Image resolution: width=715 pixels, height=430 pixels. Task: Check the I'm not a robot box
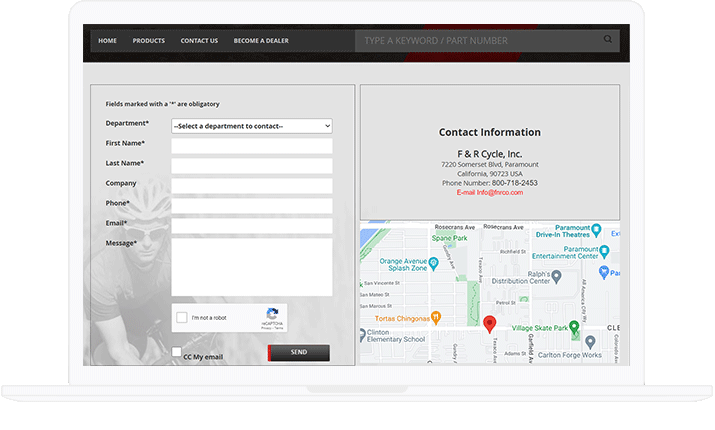coord(182,318)
